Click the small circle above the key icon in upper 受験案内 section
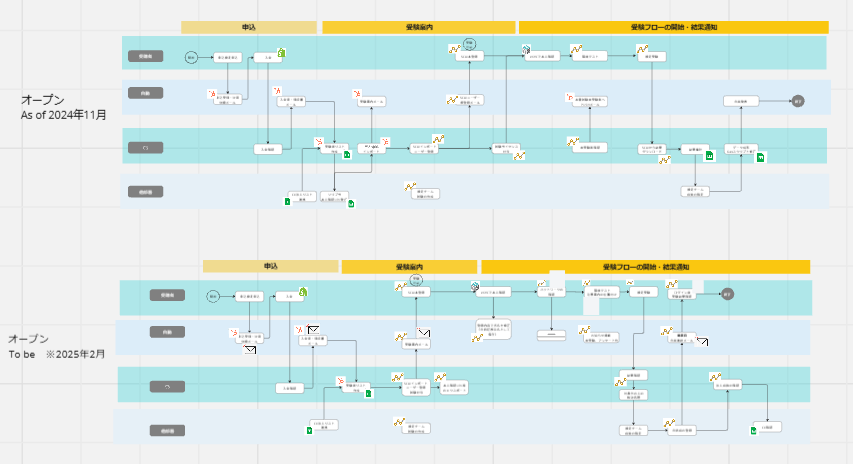This screenshot has height=464, width=853. 469,44
